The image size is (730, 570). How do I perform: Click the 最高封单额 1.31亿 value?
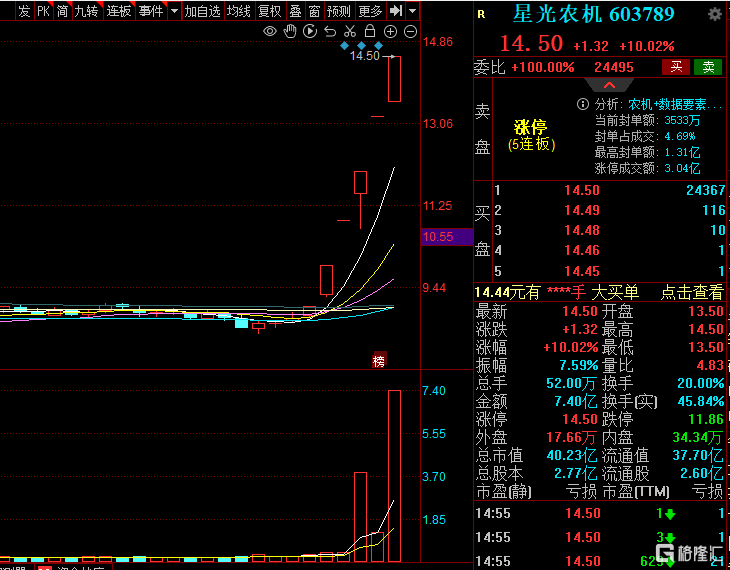(682, 152)
